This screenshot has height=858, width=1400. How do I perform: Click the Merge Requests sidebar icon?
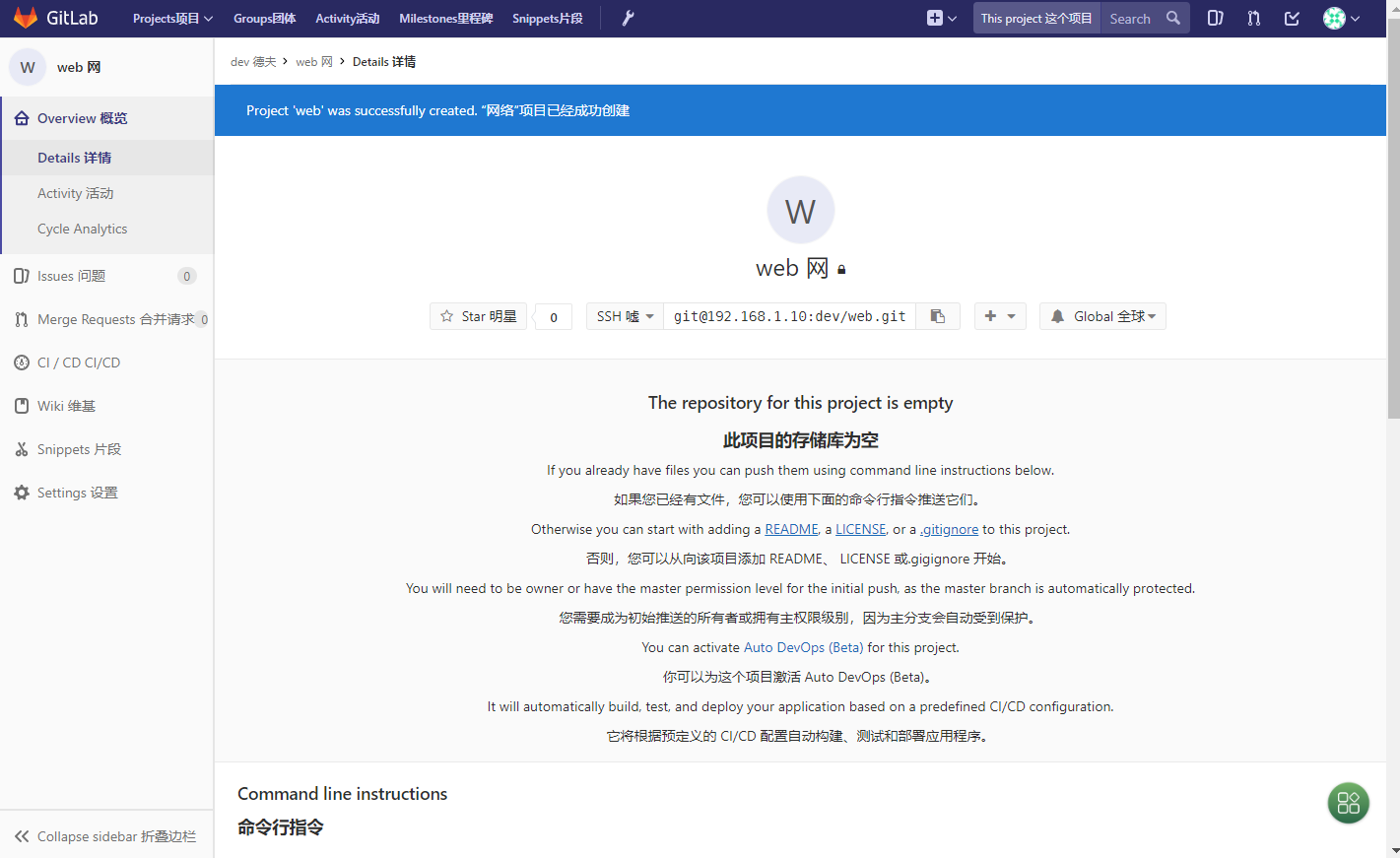[22, 319]
